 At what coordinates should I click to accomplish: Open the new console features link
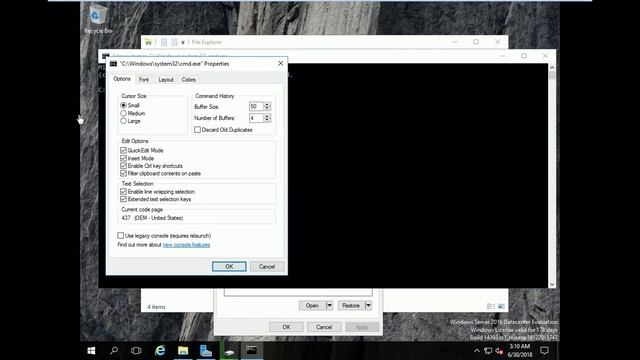point(186,245)
